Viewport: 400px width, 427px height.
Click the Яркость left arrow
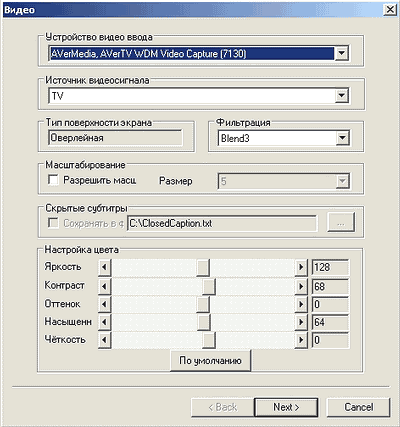tap(104, 267)
